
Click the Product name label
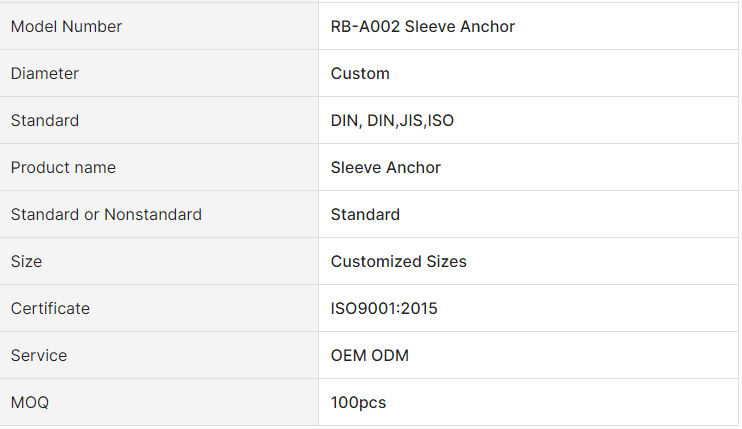(x=63, y=168)
